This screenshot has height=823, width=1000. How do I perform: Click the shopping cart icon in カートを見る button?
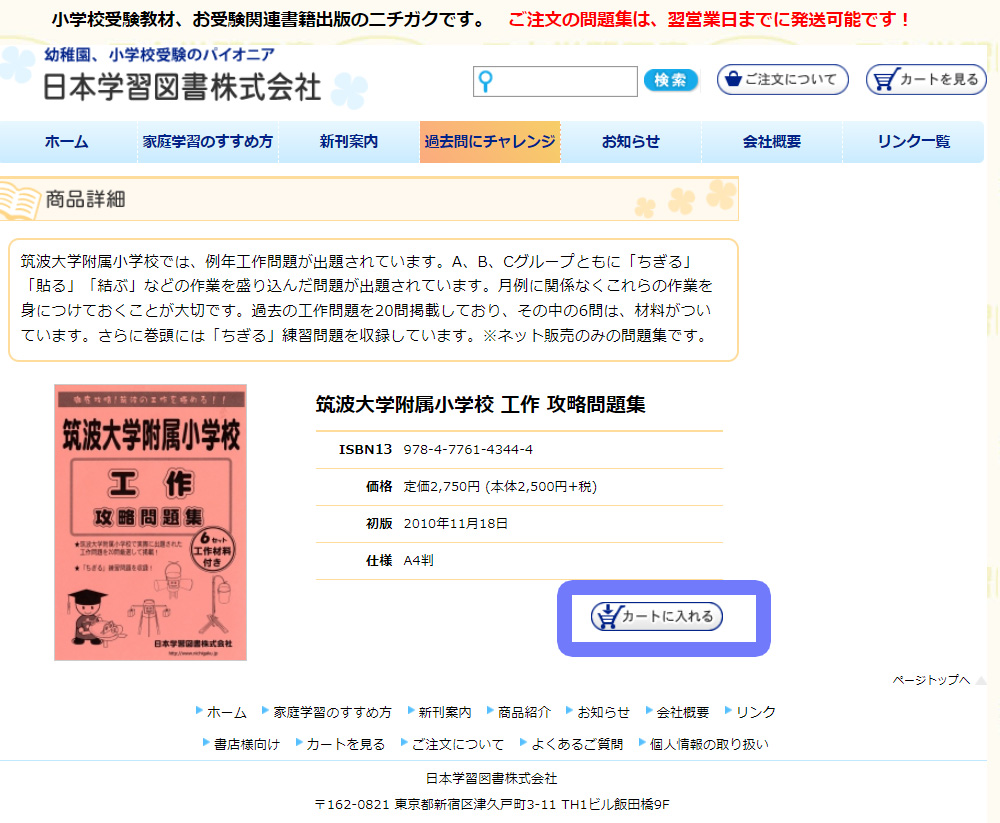[x=885, y=80]
